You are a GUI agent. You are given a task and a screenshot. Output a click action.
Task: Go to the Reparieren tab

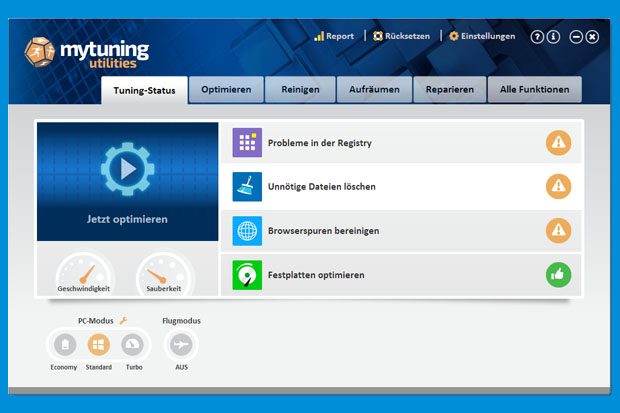point(450,89)
